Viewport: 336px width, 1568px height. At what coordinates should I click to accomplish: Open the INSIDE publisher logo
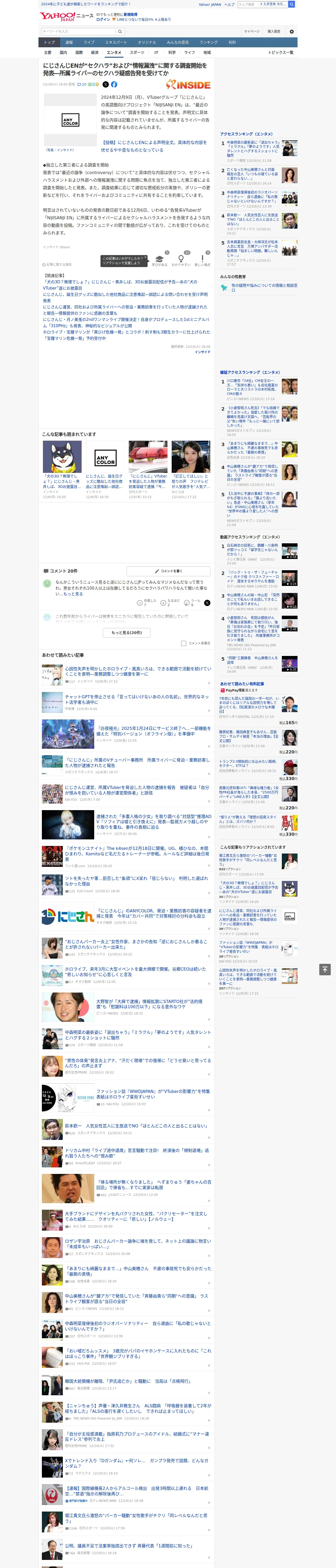pyautogui.click(x=188, y=85)
